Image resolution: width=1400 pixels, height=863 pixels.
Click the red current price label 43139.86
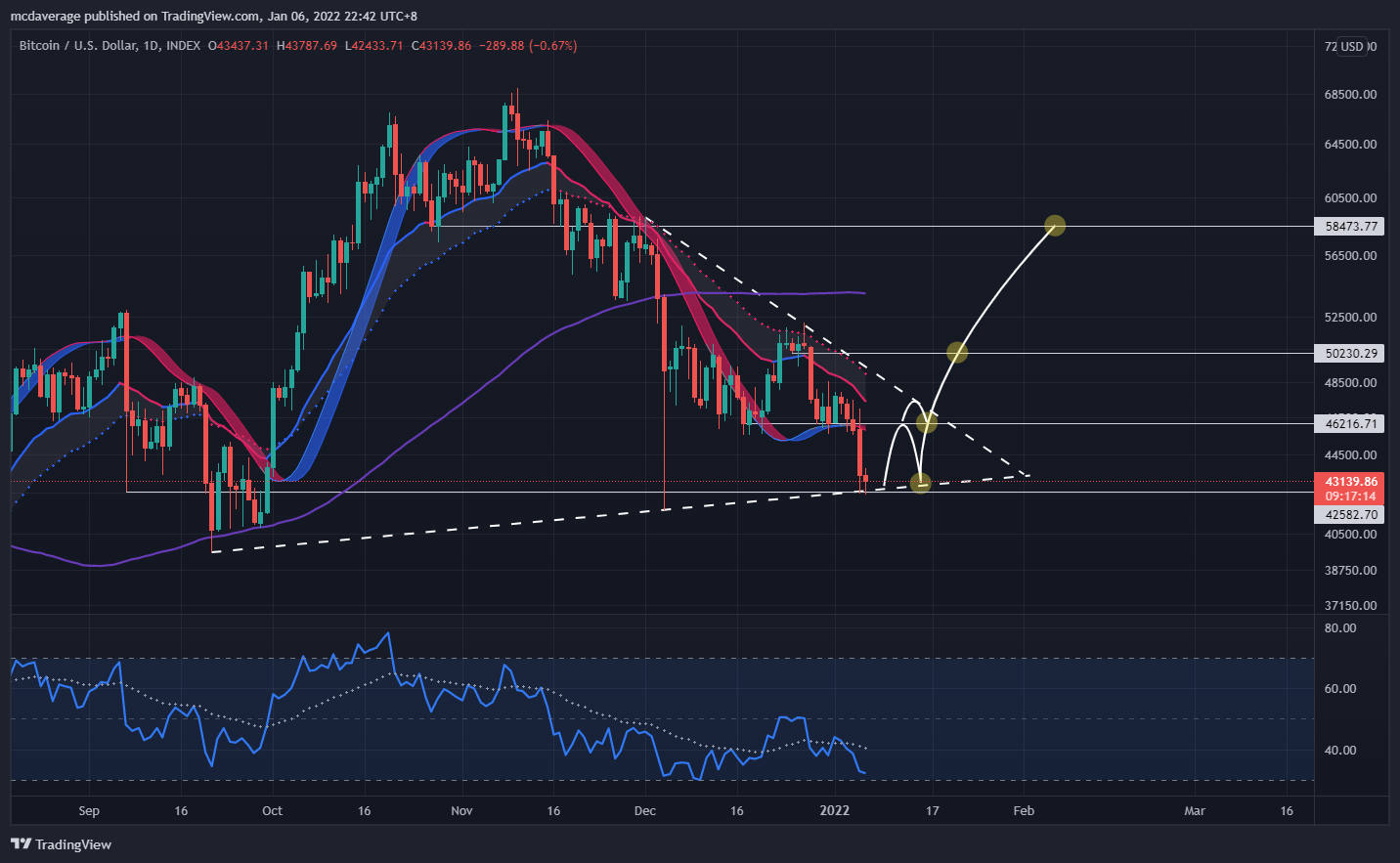click(1349, 481)
